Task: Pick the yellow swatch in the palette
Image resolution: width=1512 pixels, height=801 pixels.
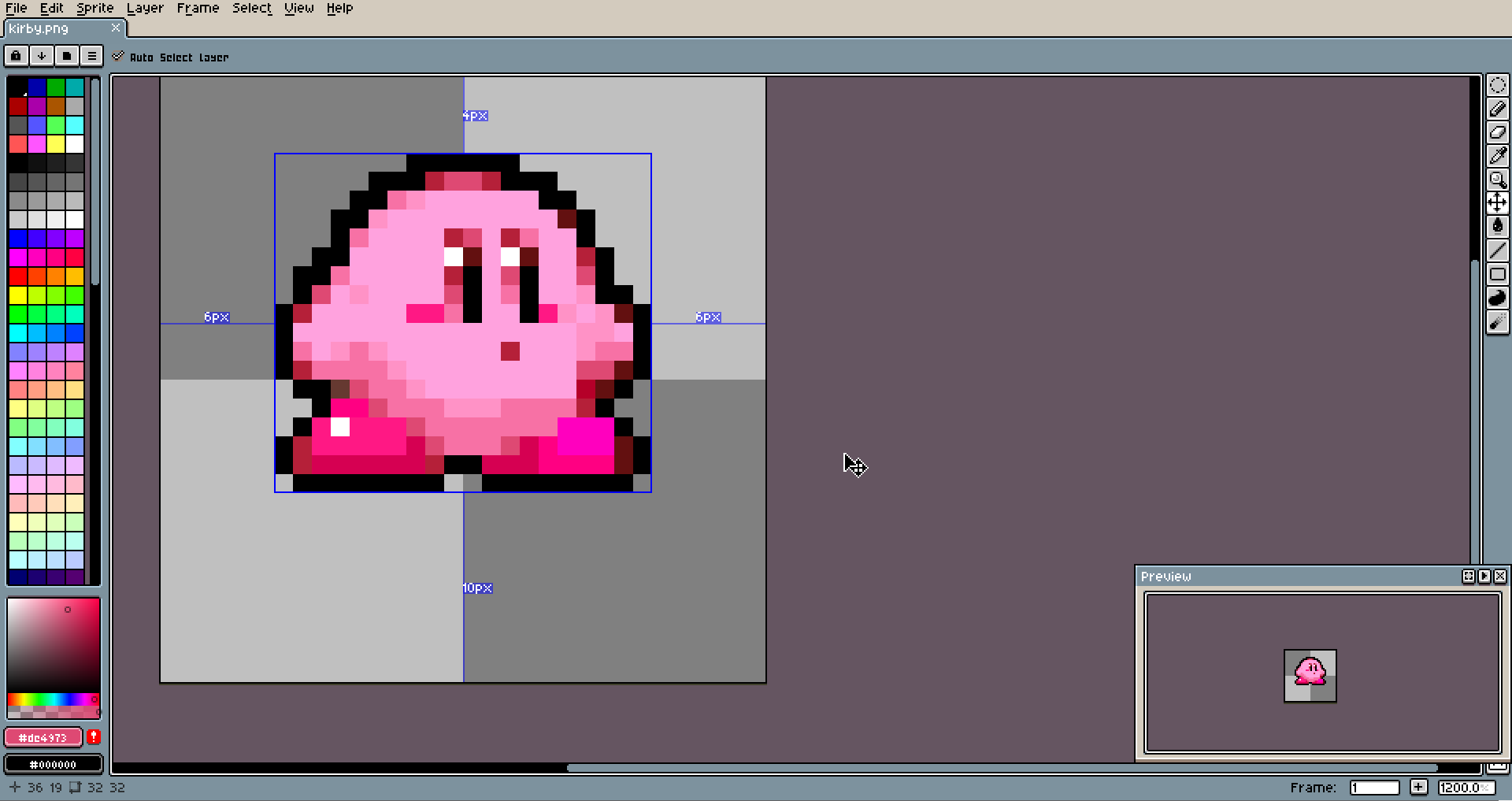Action: (56, 144)
